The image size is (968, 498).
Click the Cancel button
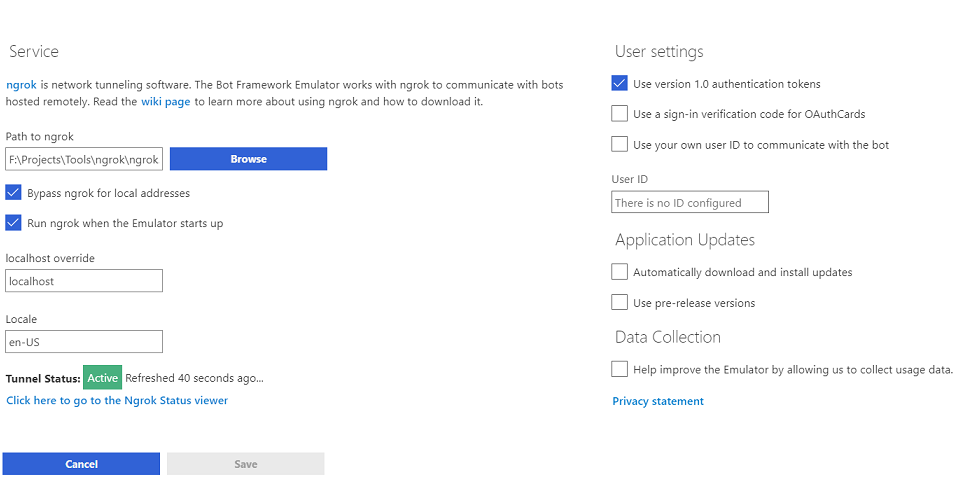[81, 464]
